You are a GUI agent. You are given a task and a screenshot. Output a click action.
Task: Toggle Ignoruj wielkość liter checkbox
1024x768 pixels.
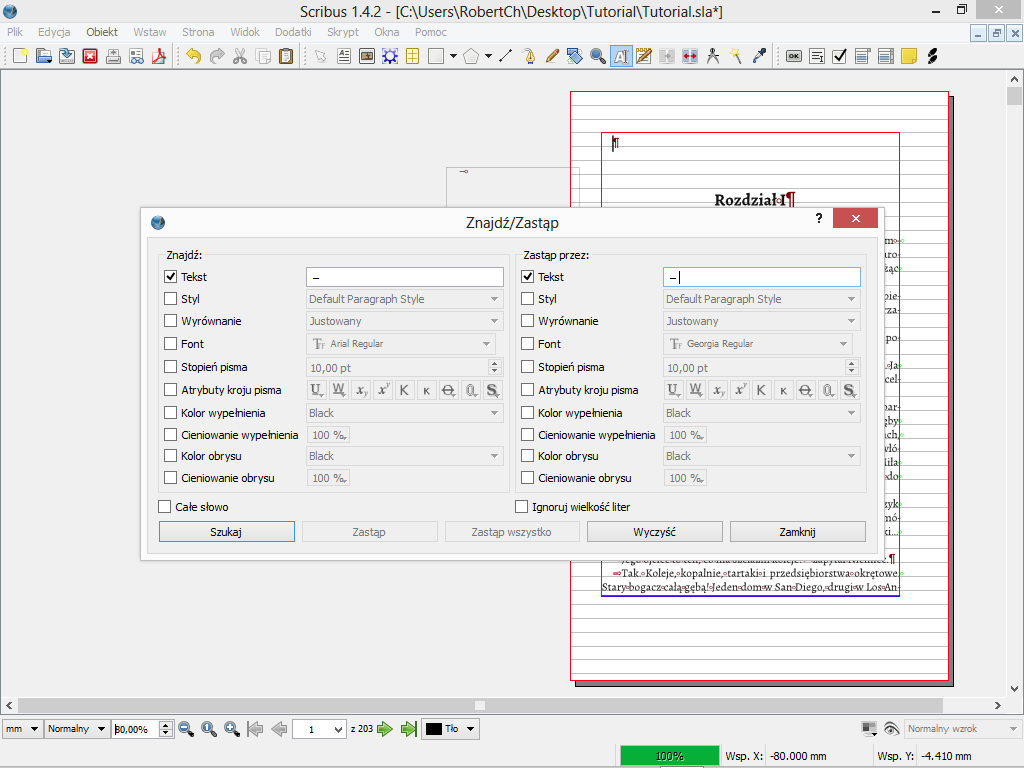tap(521, 507)
